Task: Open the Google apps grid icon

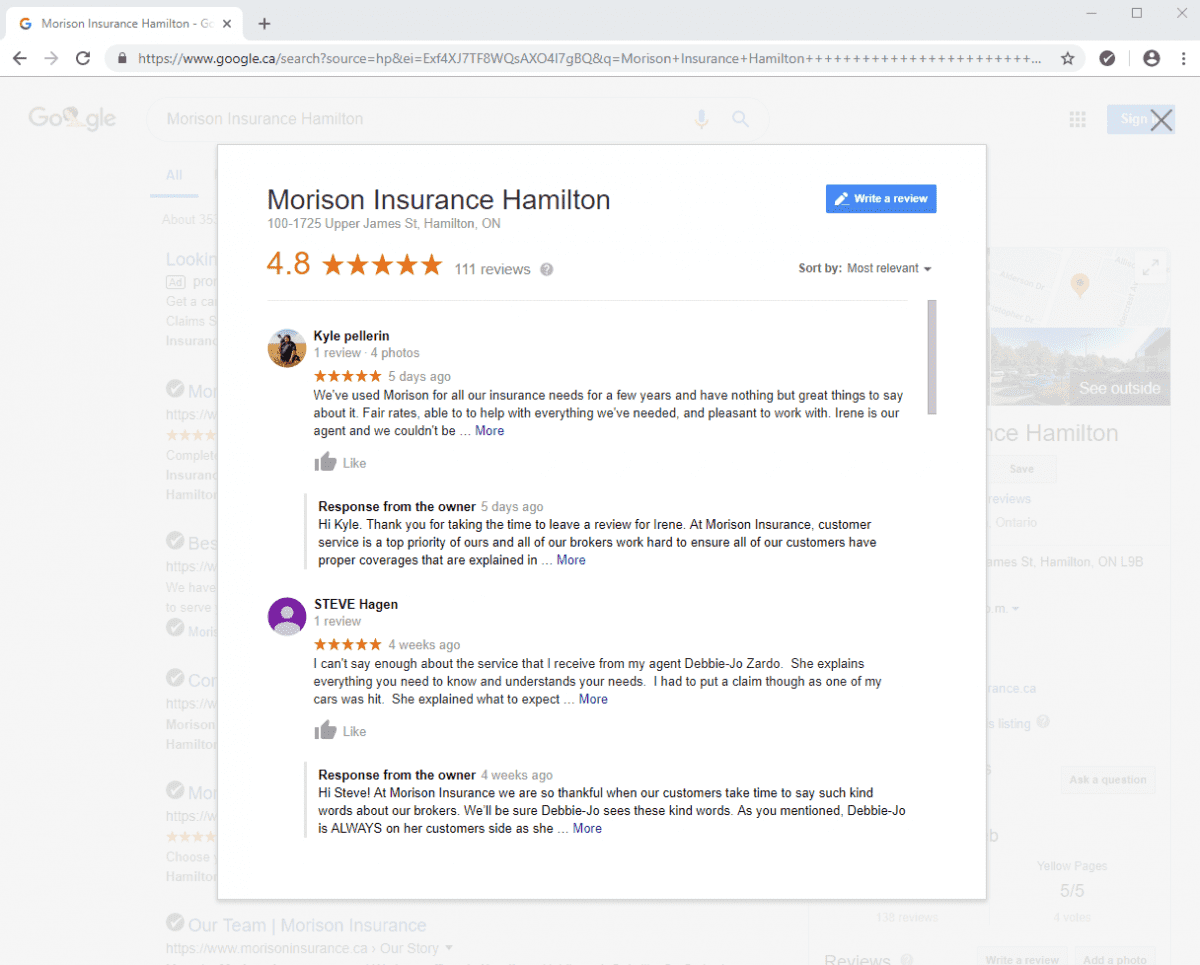Action: pos(1077,119)
